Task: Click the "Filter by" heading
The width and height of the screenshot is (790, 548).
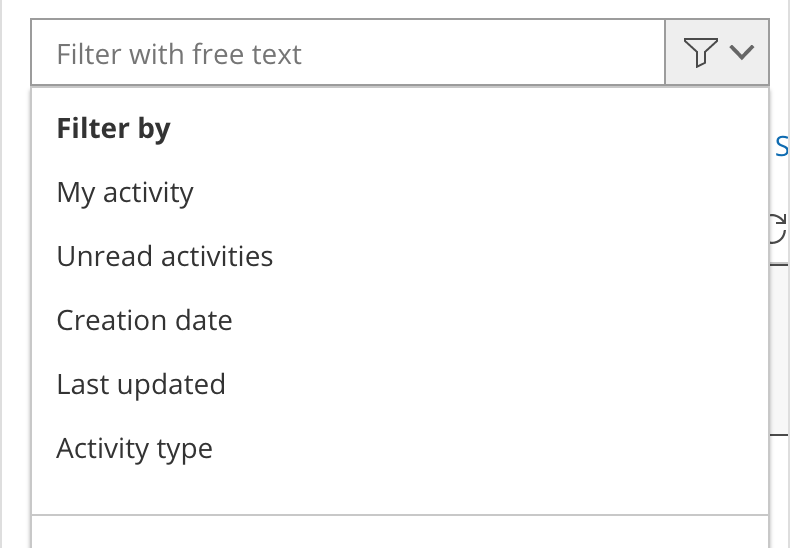Action: click(113, 128)
